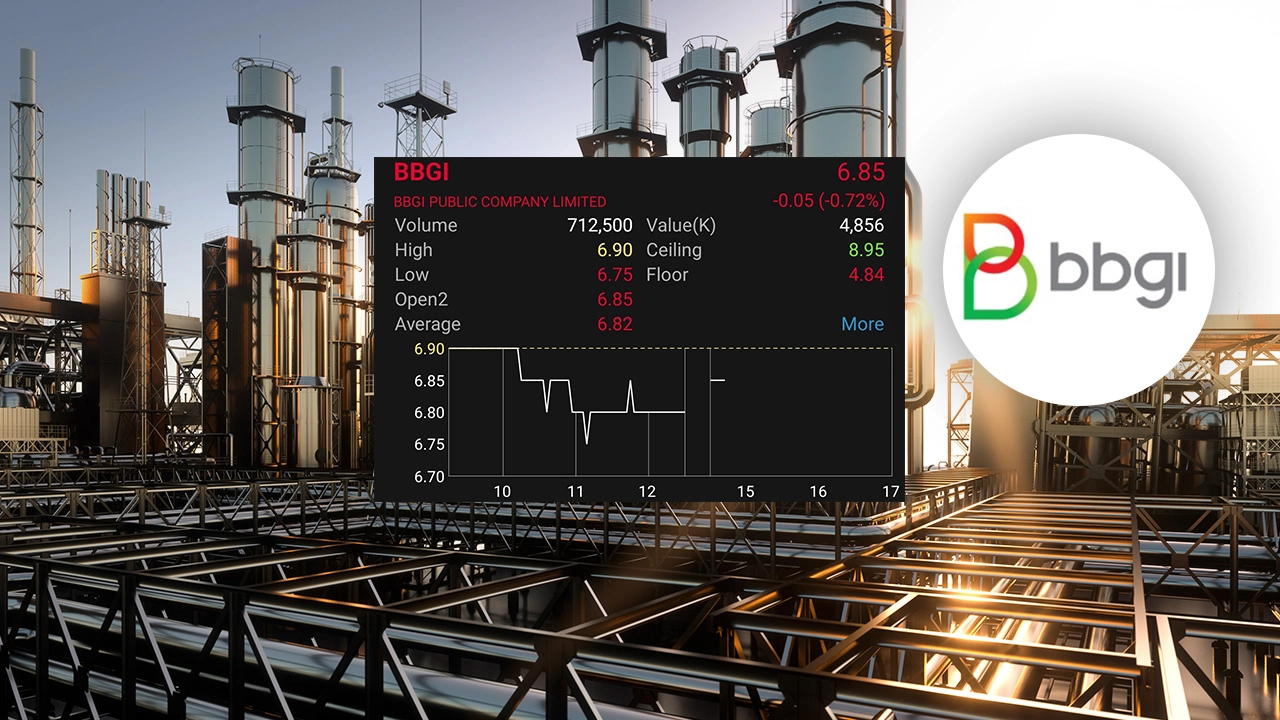
Task: Select the 12 o'clock x-axis tick
Action: click(x=647, y=491)
